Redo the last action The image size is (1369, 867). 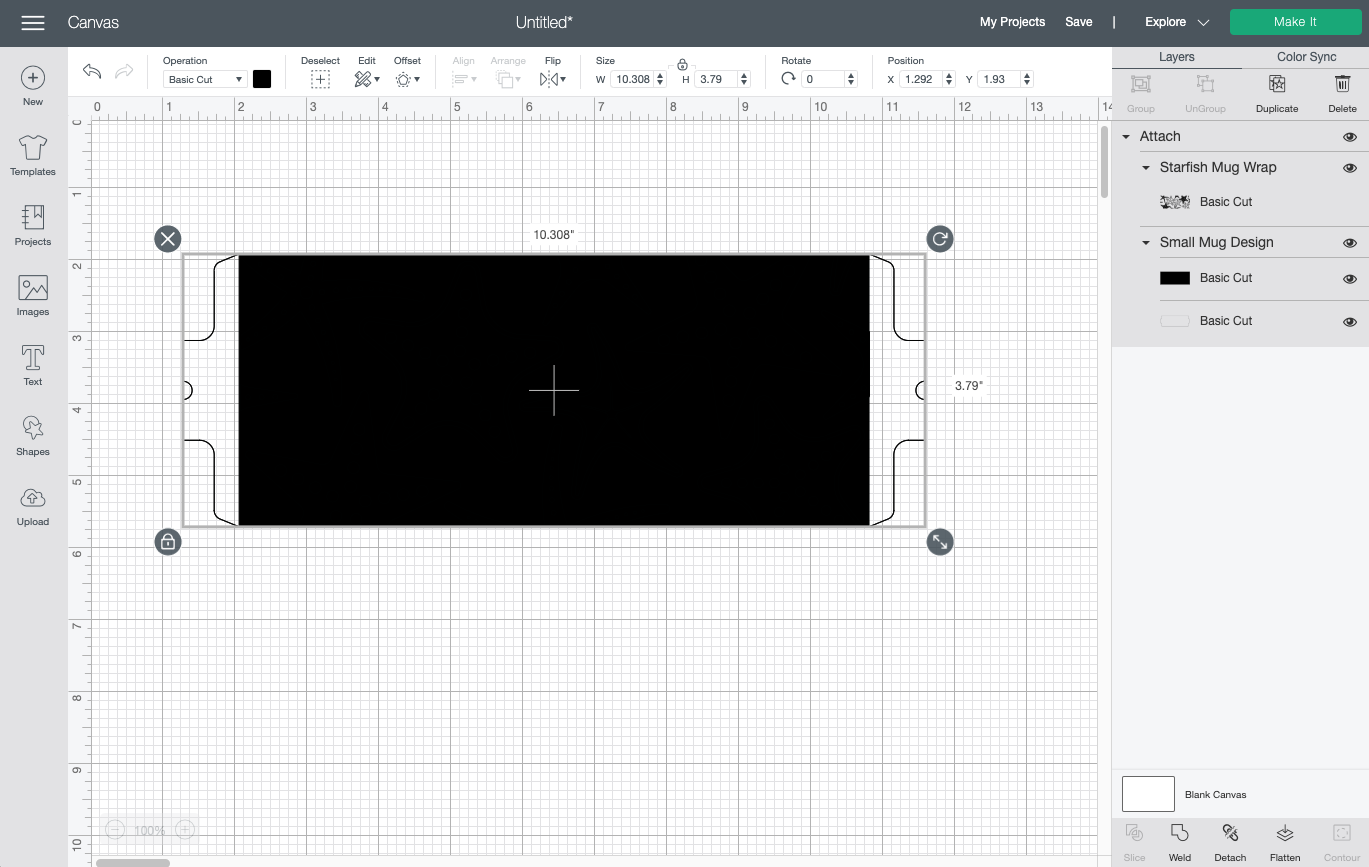pos(124,71)
